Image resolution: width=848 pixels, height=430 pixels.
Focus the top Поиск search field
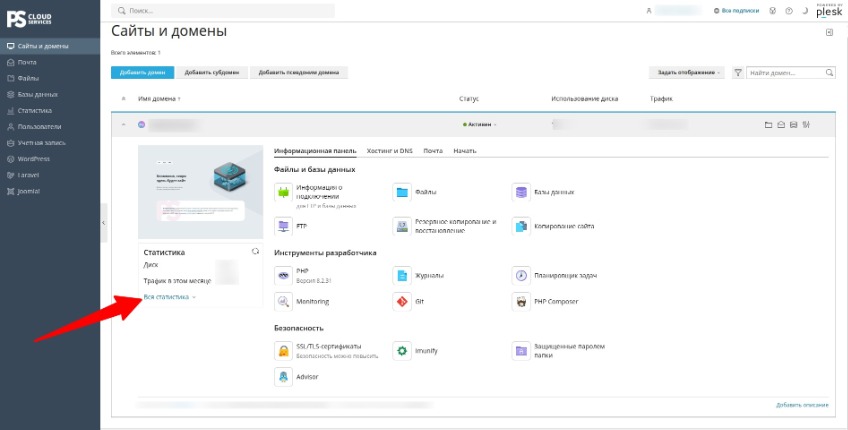coord(223,11)
